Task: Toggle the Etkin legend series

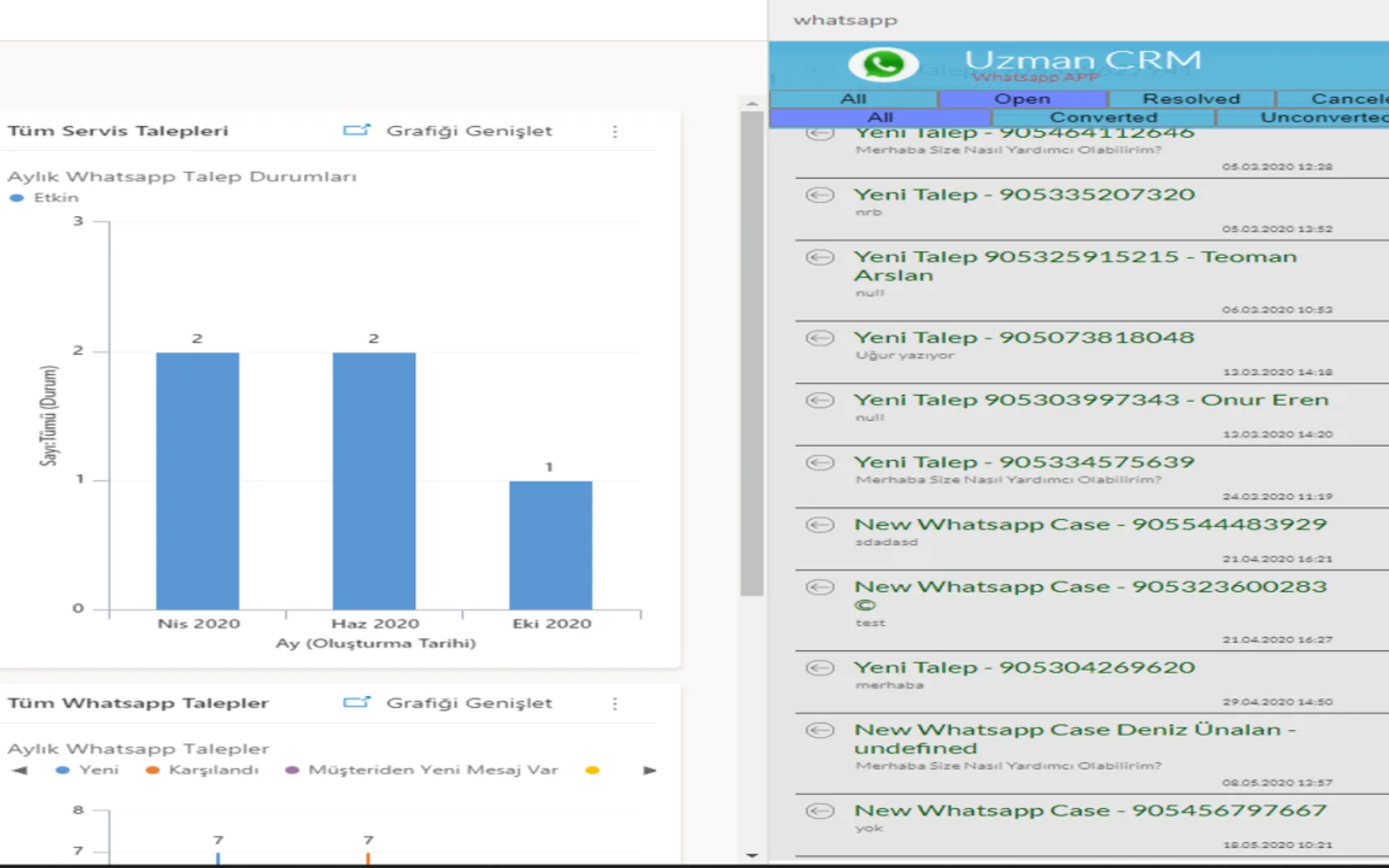Action: click(x=44, y=198)
